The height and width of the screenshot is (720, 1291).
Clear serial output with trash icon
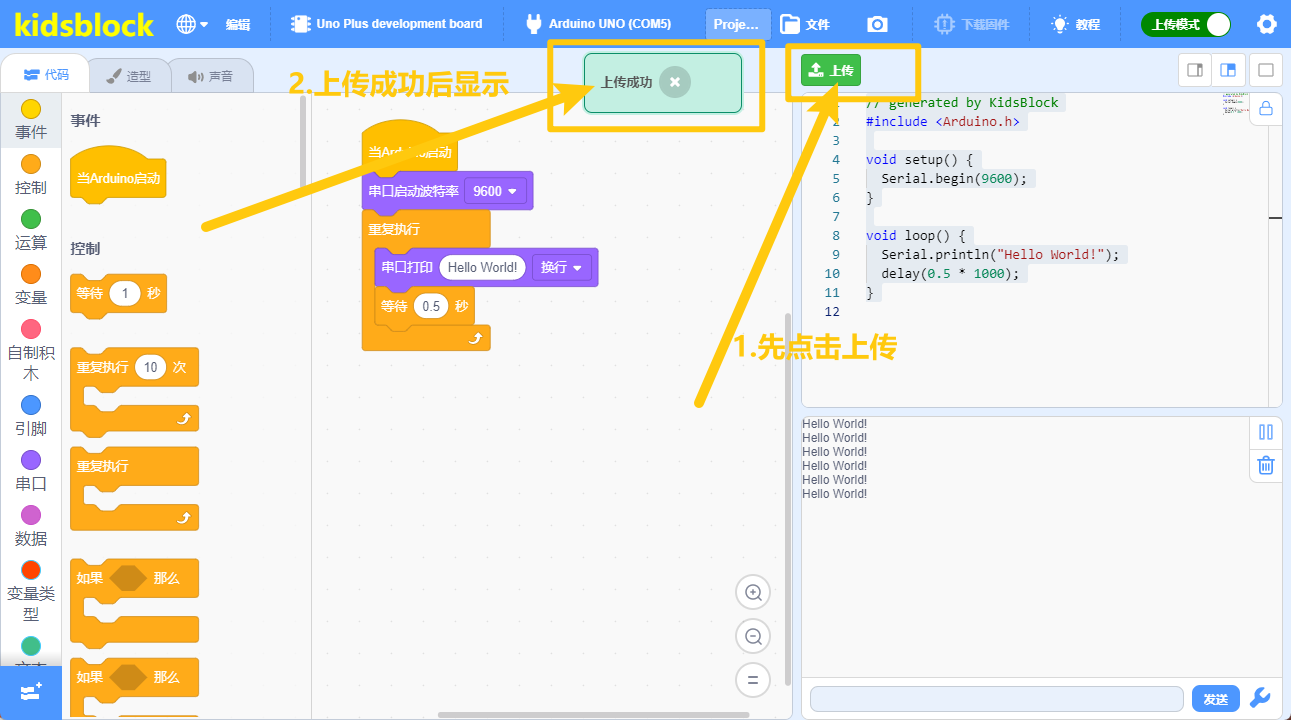[1266, 465]
